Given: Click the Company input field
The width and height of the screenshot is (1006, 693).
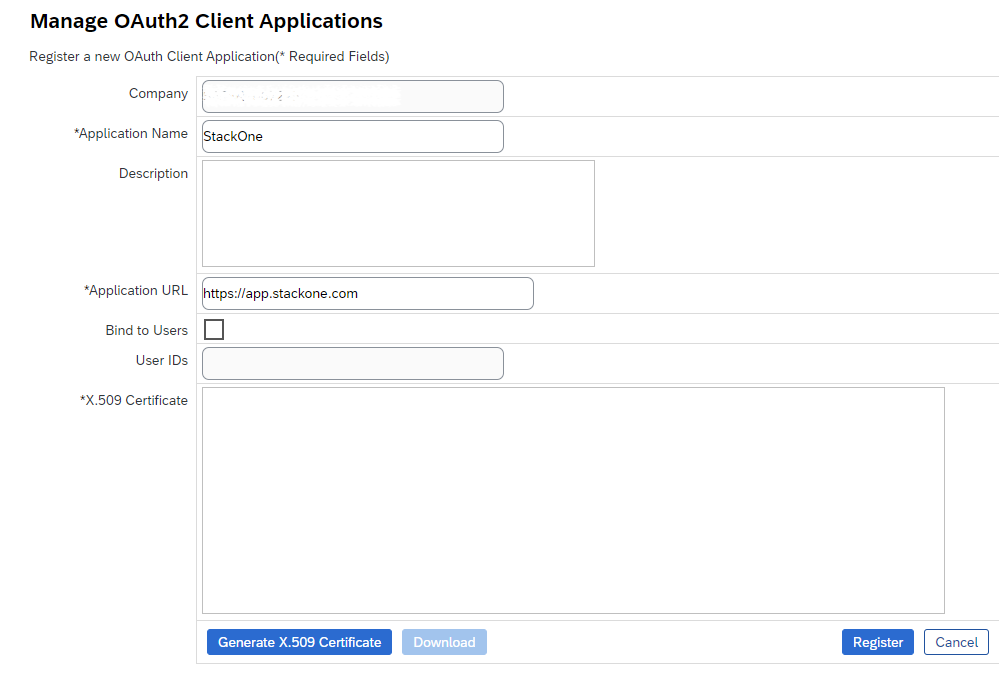Looking at the screenshot, I should coord(352,96).
